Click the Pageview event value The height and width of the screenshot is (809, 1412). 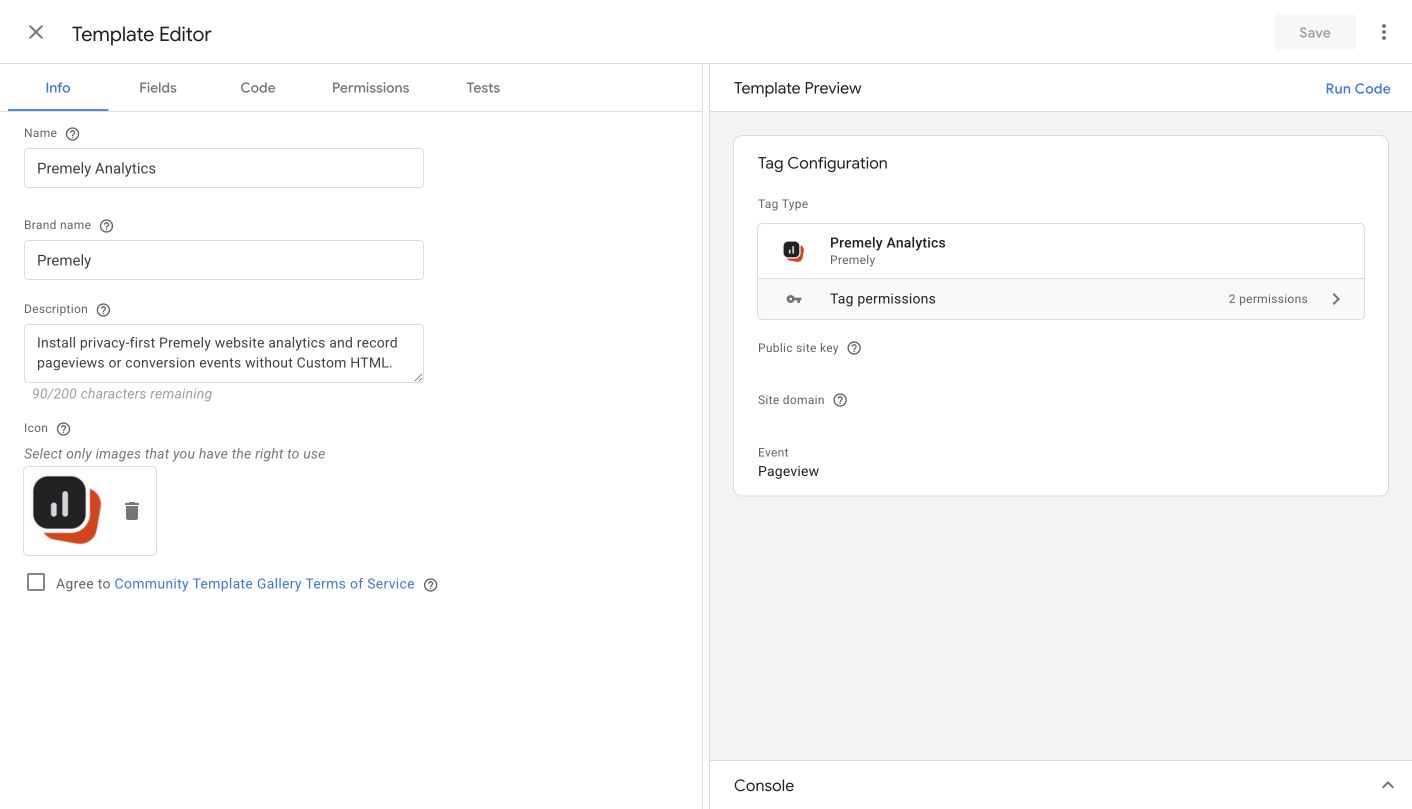click(x=788, y=471)
